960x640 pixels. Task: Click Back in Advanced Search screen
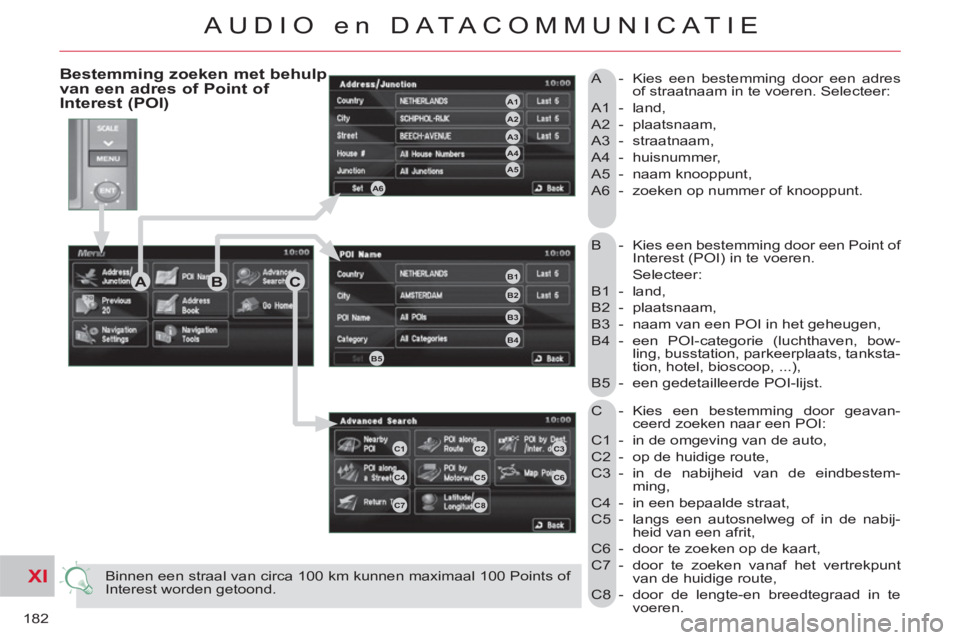pos(550,525)
